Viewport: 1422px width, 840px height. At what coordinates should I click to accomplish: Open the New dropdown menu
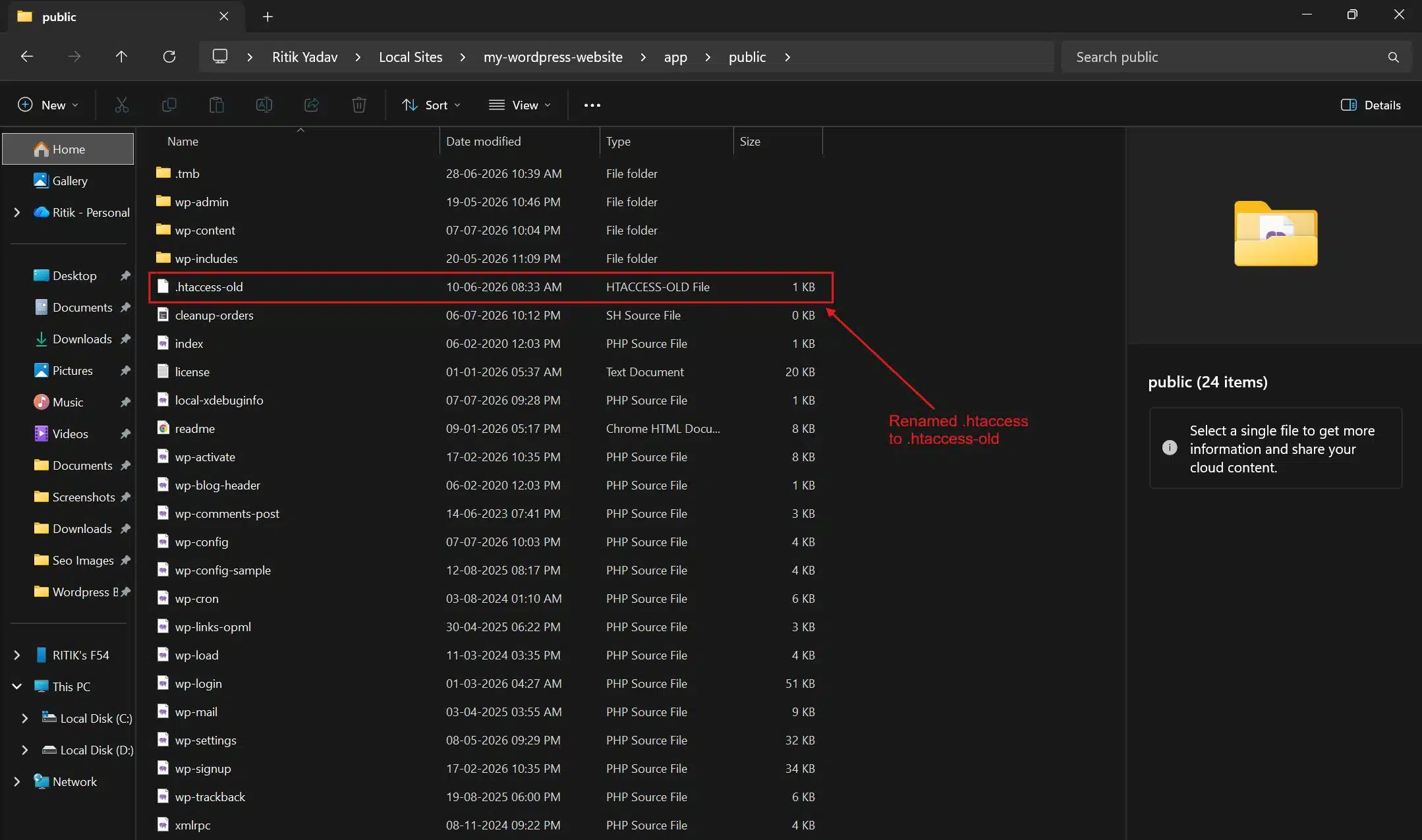pos(48,105)
